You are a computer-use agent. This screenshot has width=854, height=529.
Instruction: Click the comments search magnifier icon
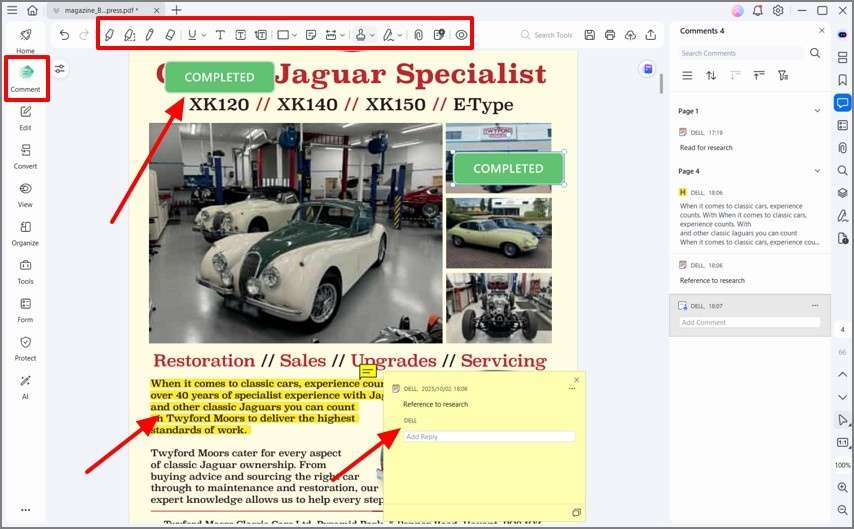coord(815,53)
